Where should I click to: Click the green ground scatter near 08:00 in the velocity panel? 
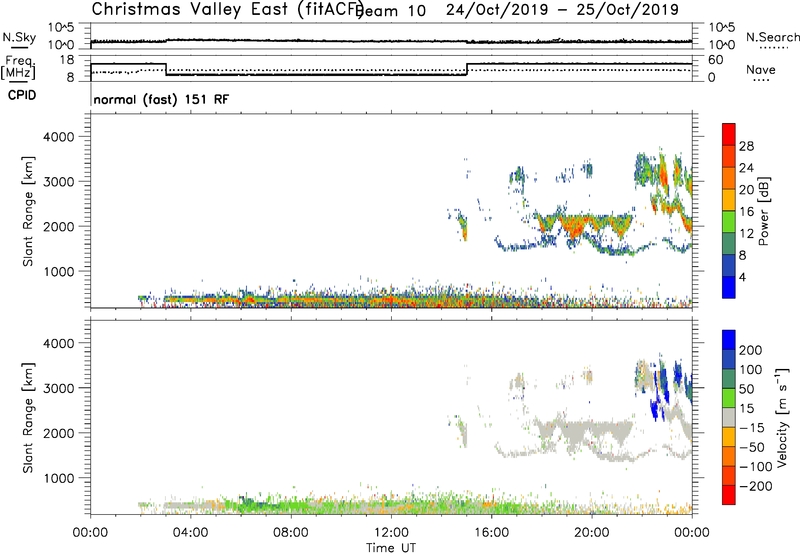coord(291,506)
